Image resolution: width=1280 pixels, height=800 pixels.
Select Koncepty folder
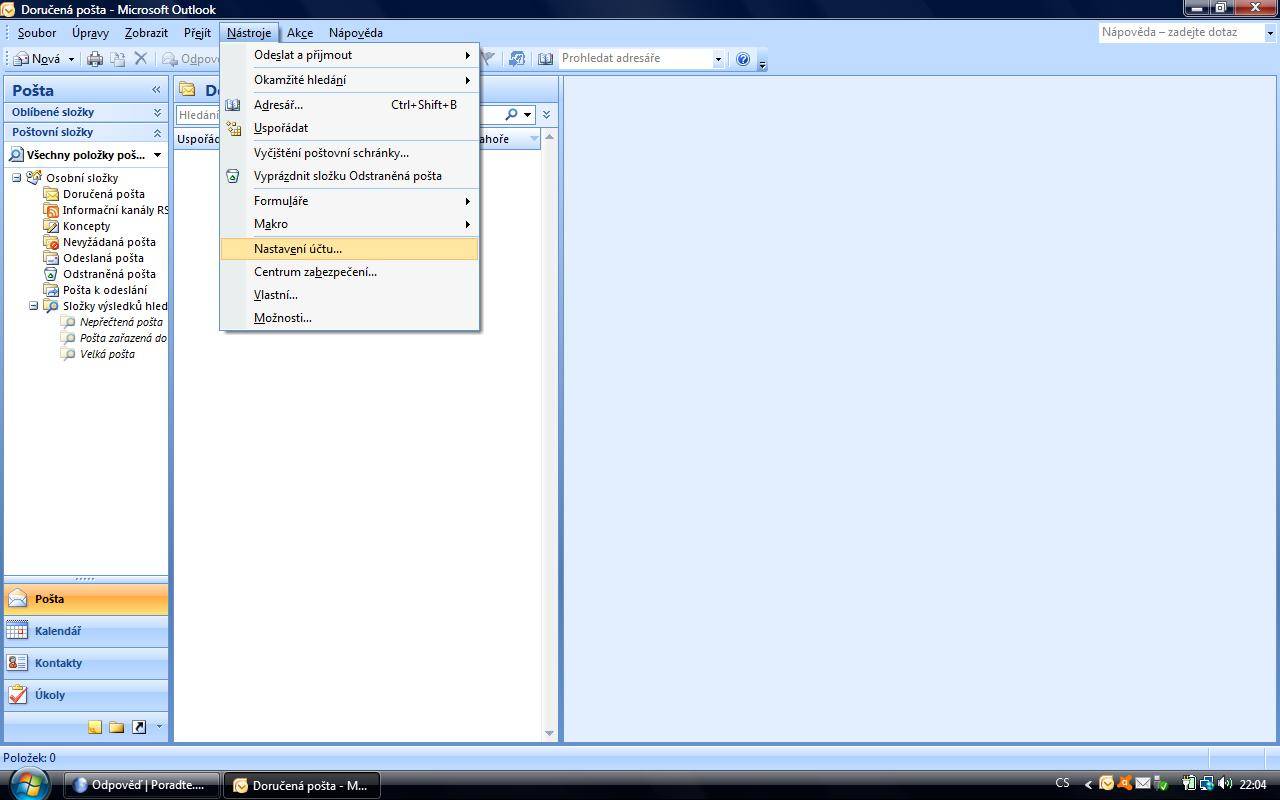(x=86, y=226)
